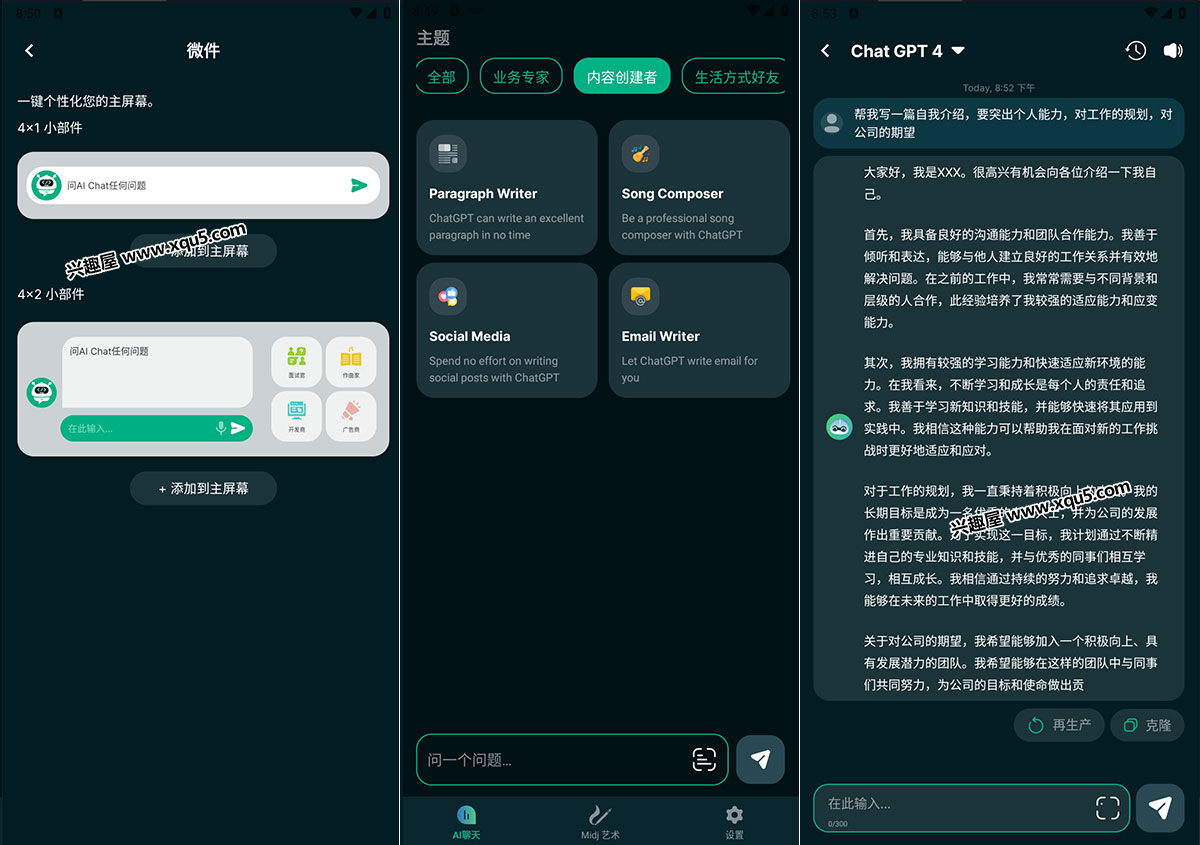Open the Email Writer card icon
The height and width of the screenshot is (845, 1200).
pos(640,297)
